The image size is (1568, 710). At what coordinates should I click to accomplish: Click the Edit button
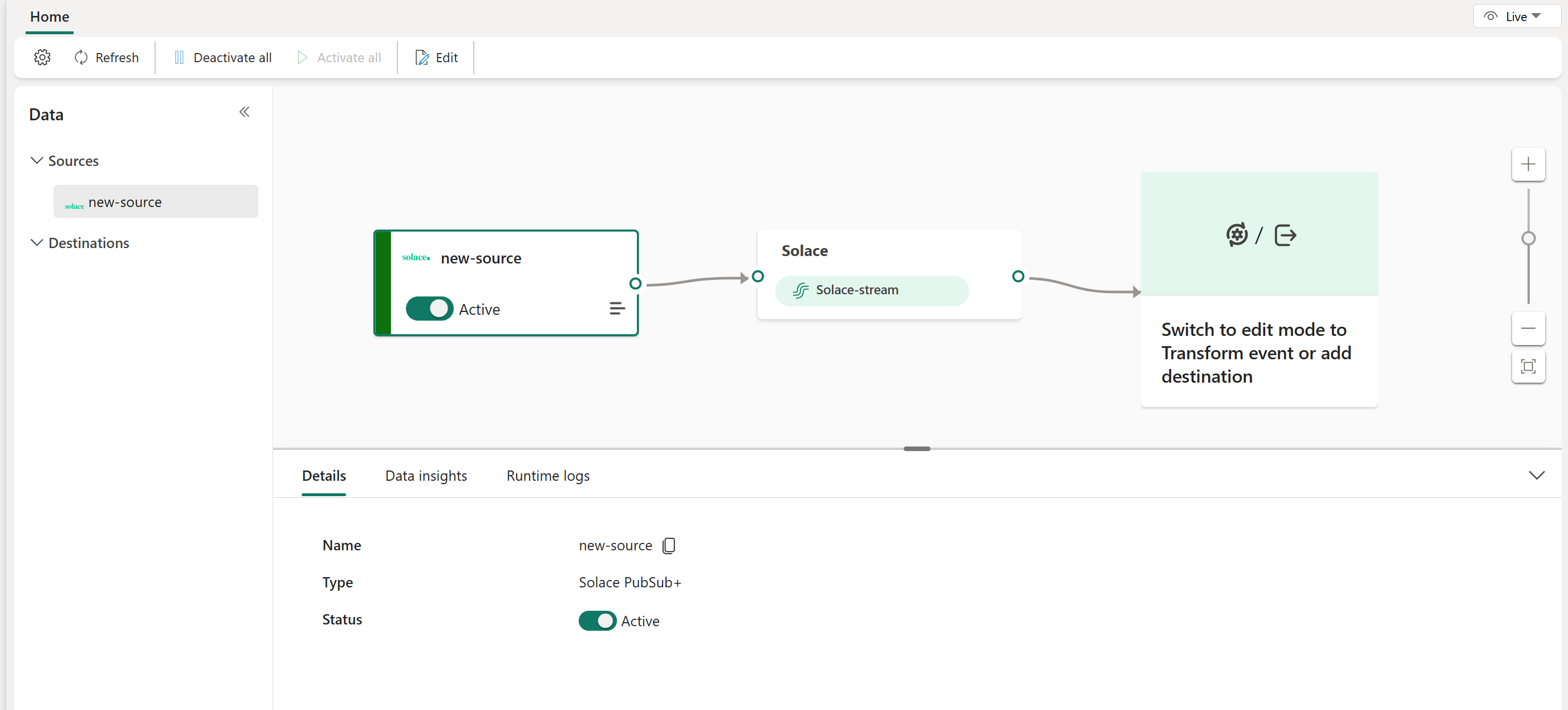436,57
